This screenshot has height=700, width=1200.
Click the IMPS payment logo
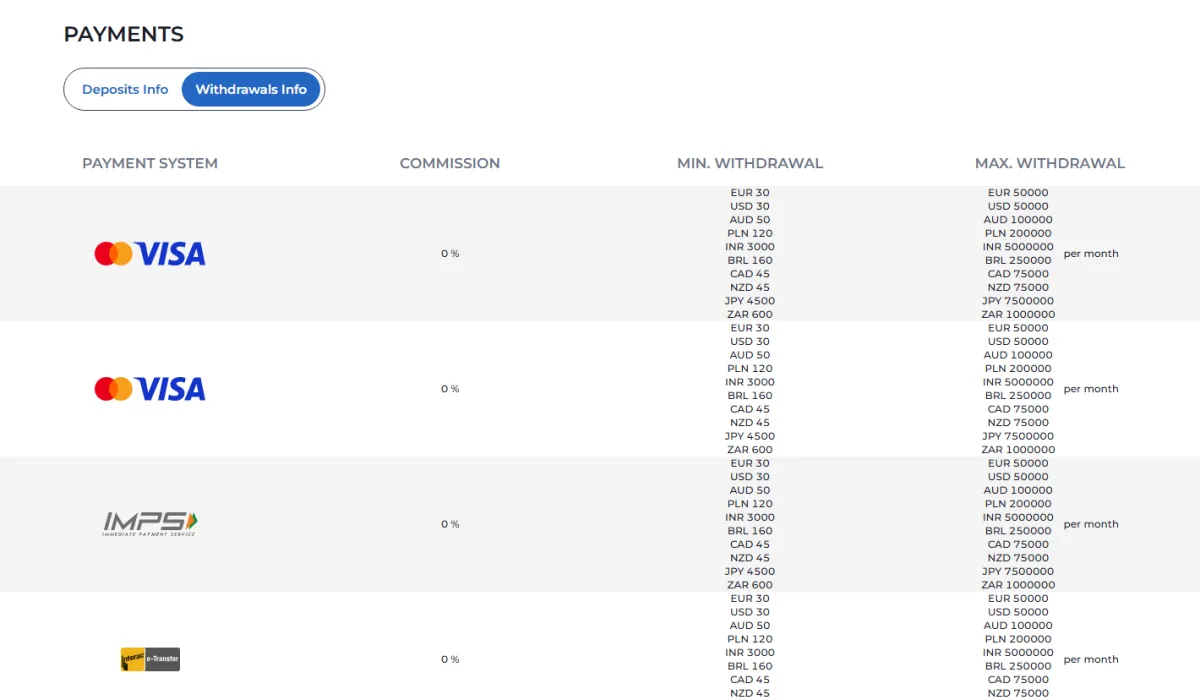tap(150, 523)
